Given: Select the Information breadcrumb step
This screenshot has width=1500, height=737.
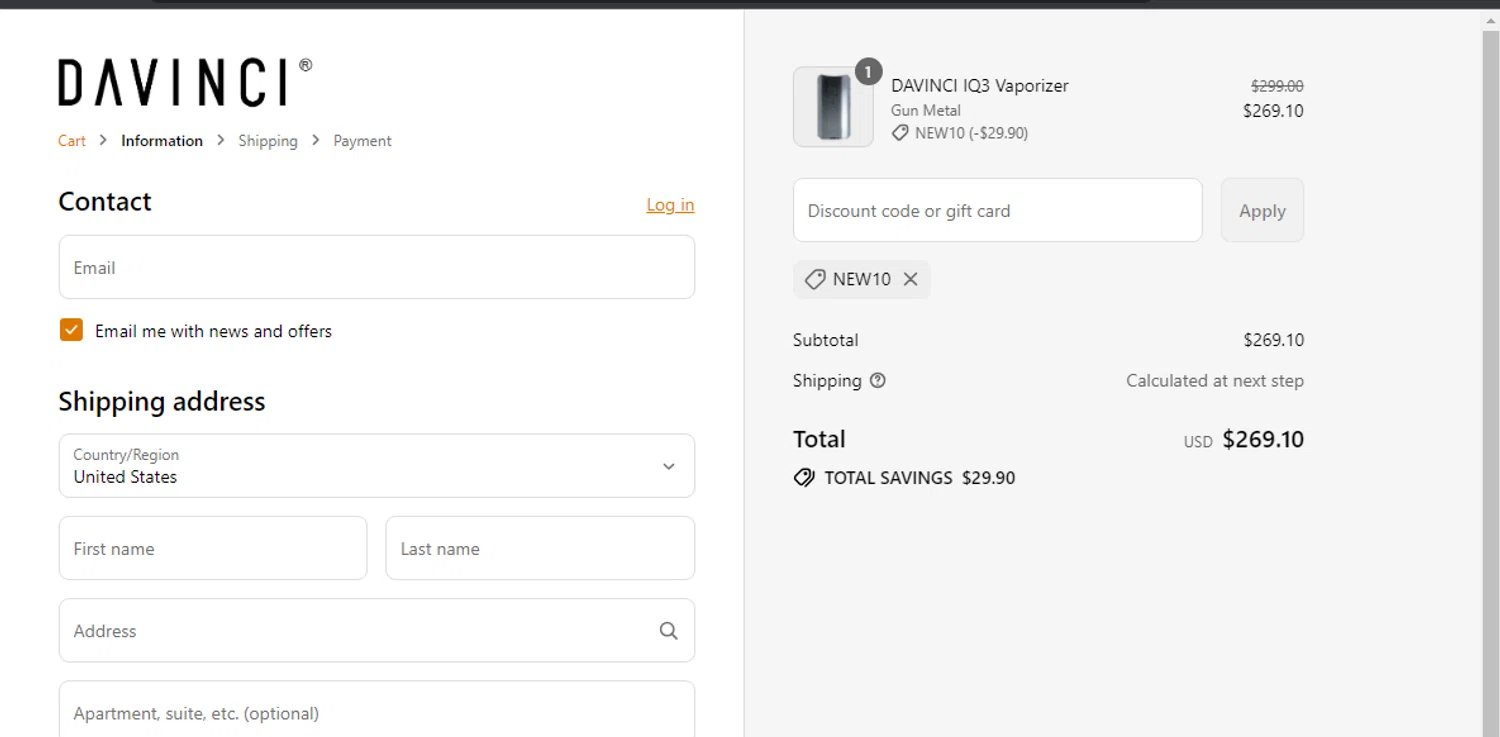Looking at the screenshot, I should 162,141.
